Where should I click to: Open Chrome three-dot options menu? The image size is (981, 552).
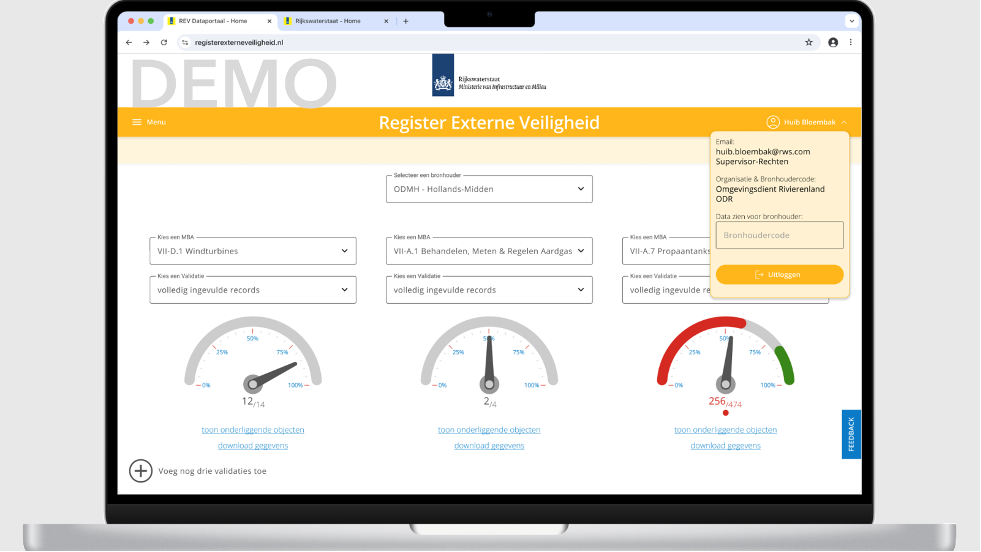tap(850, 43)
